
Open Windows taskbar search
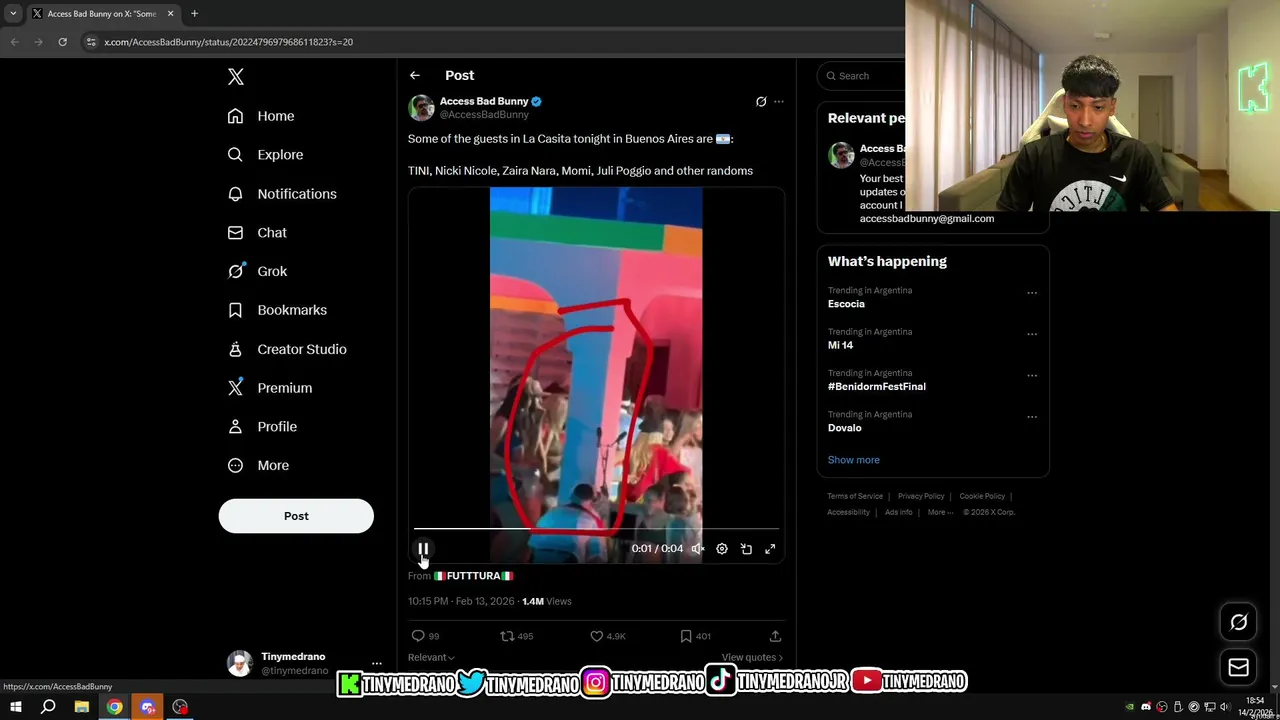click(x=48, y=707)
